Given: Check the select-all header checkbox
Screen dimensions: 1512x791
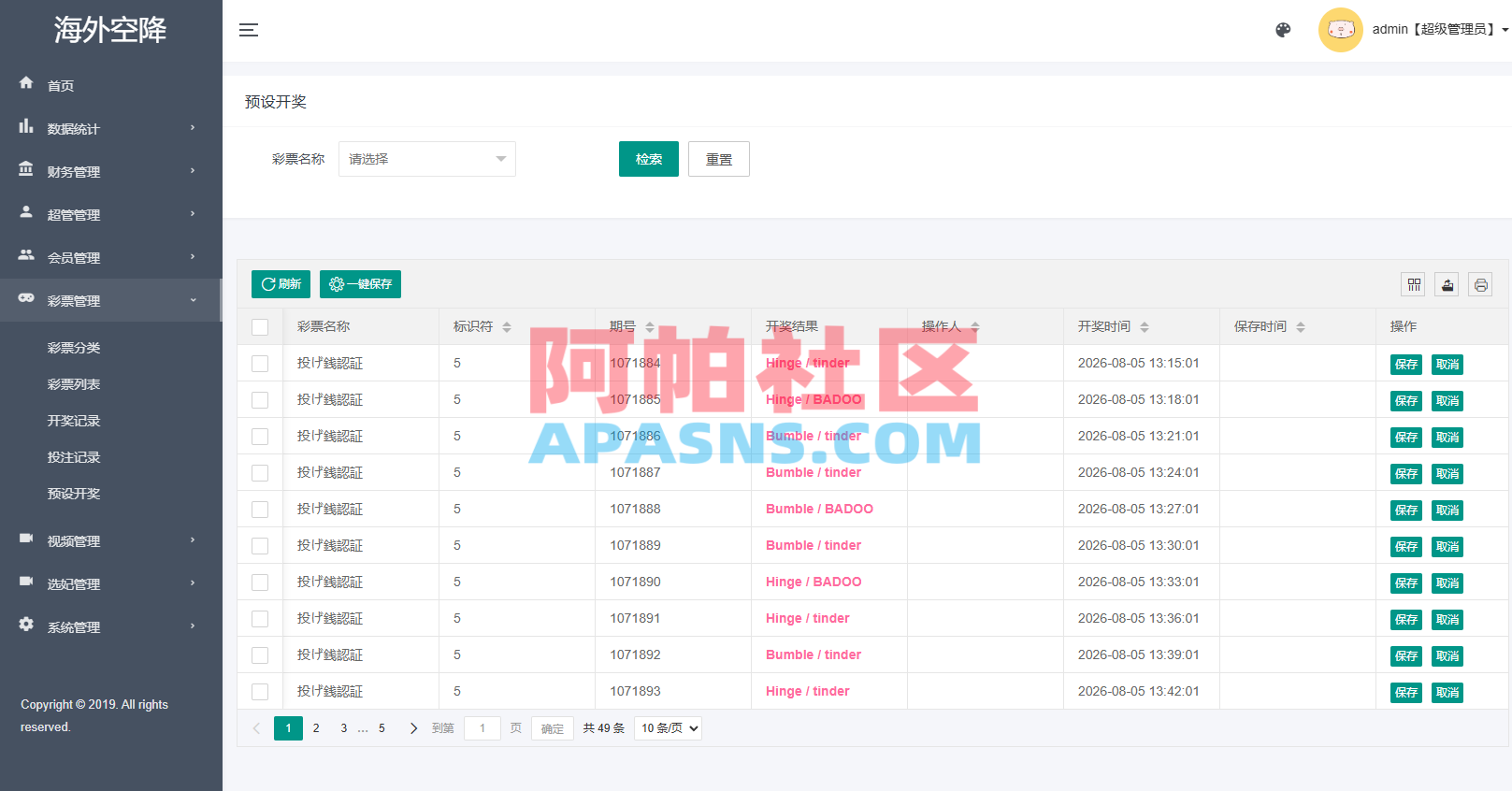Looking at the screenshot, I should pos(260,327).
